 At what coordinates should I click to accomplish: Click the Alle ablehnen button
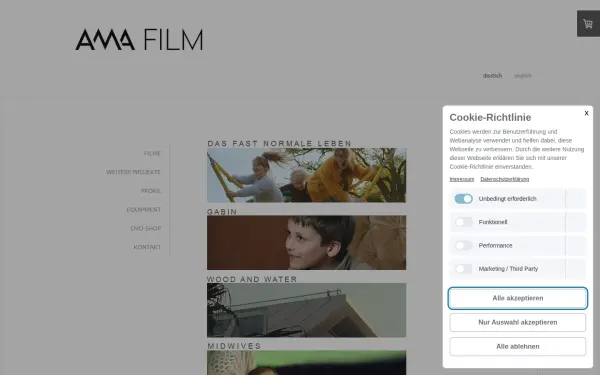[x=518, y=346]
